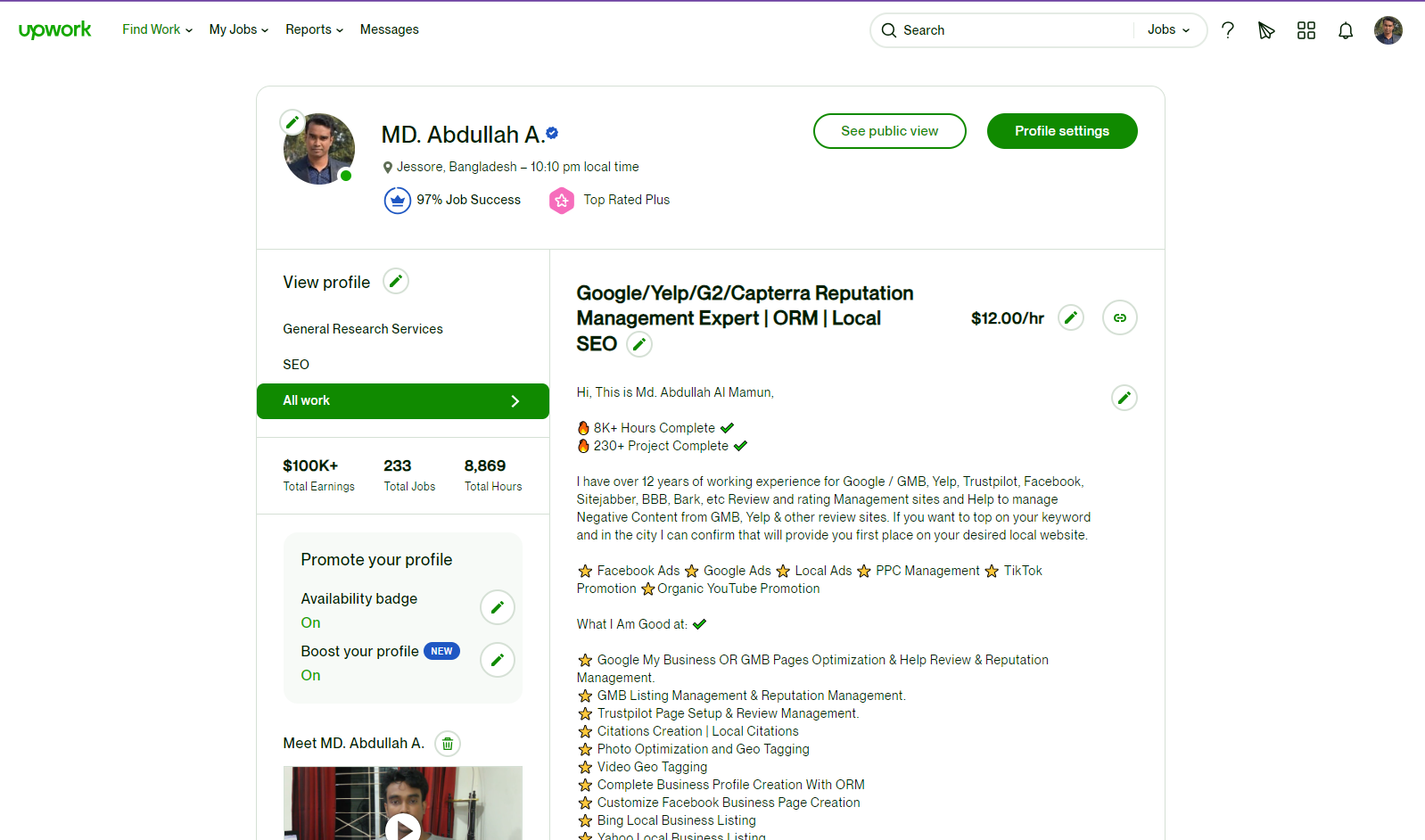Click the Top Rated Plus label

point(627,200)
